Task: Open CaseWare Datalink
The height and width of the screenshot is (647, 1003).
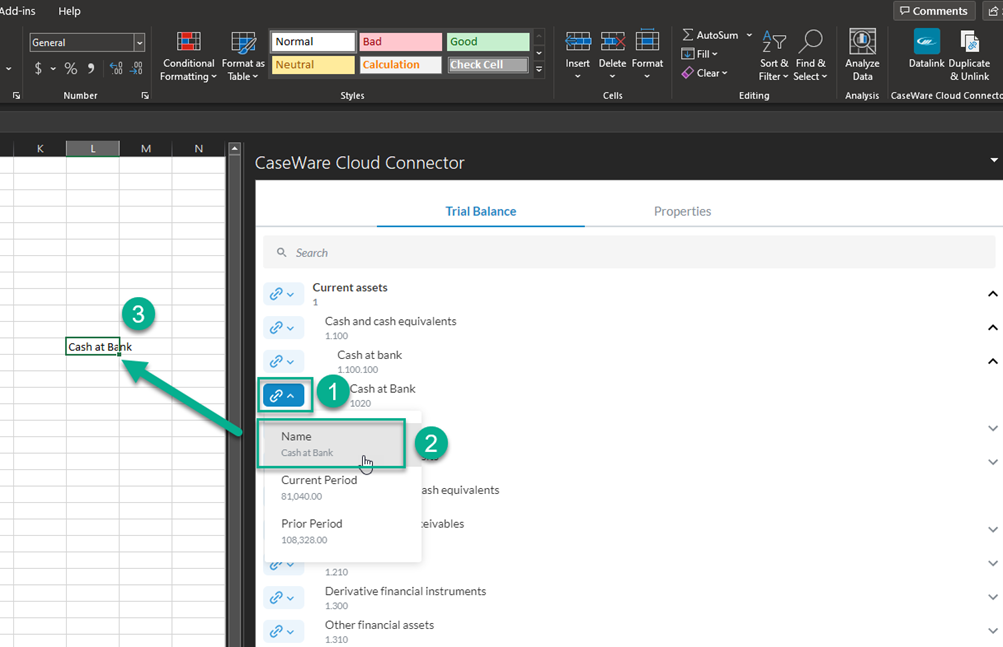Action: pos(926,49)
